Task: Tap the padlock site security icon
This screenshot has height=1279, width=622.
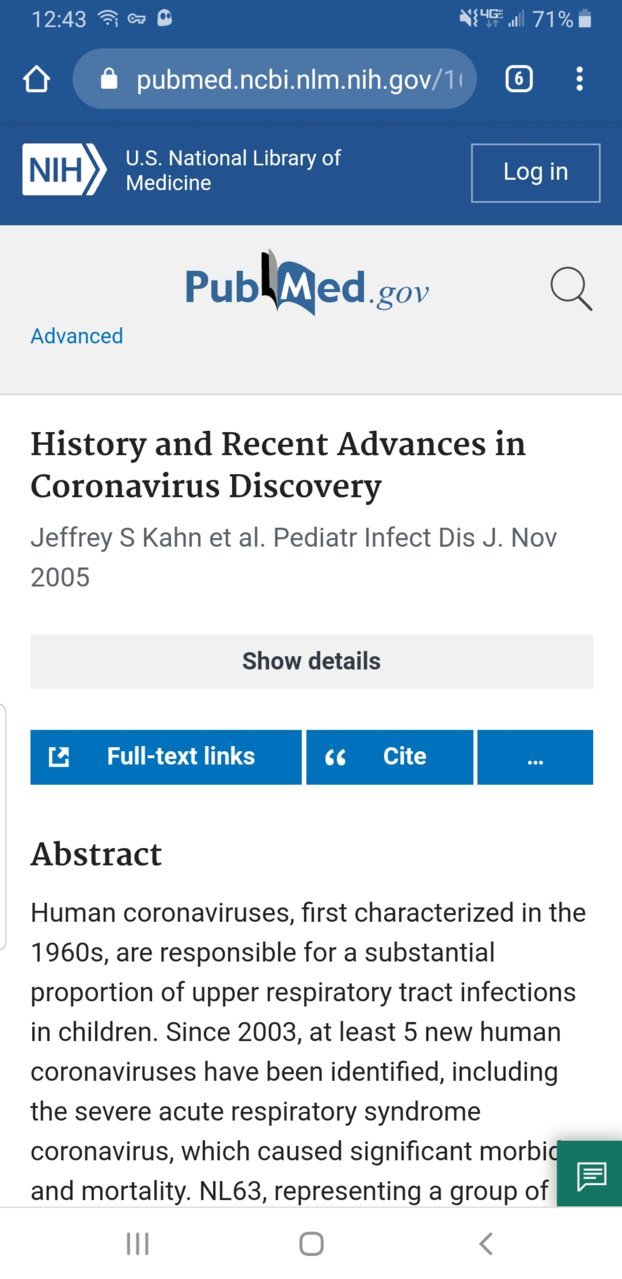Action: point(110,79)
